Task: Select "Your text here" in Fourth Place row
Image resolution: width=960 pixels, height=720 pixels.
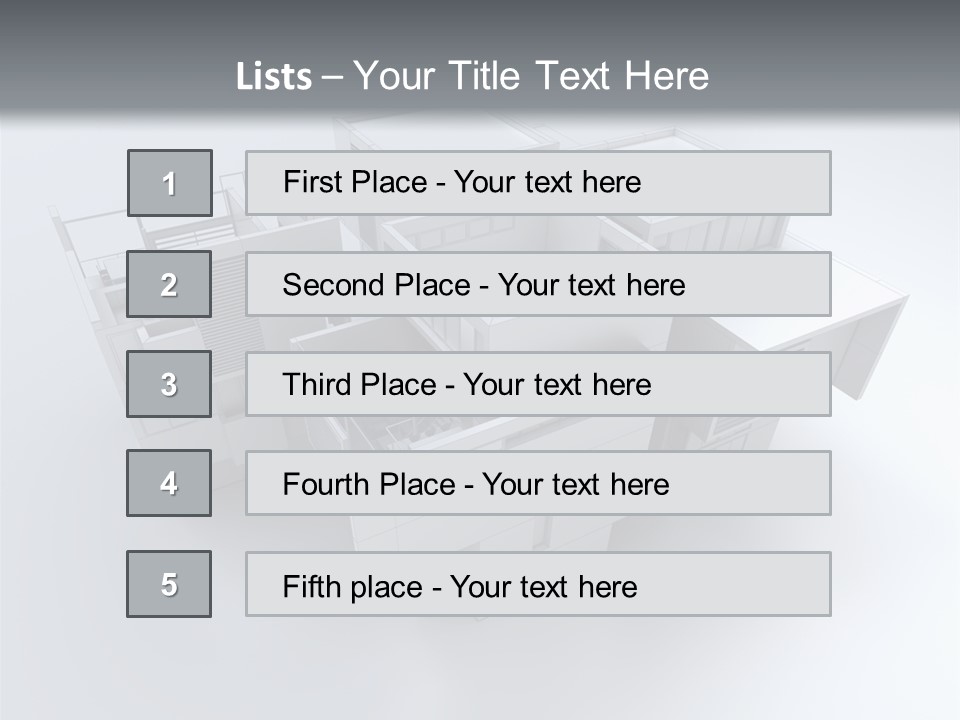Action: (x=575, y=485)
